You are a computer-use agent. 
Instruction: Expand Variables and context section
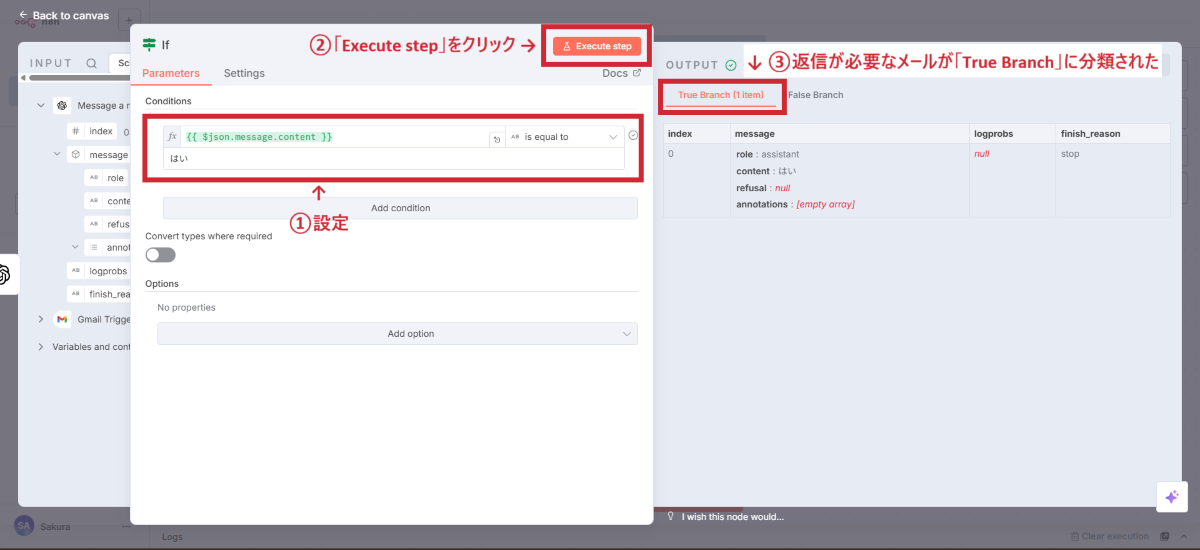(x=41, y=347)
